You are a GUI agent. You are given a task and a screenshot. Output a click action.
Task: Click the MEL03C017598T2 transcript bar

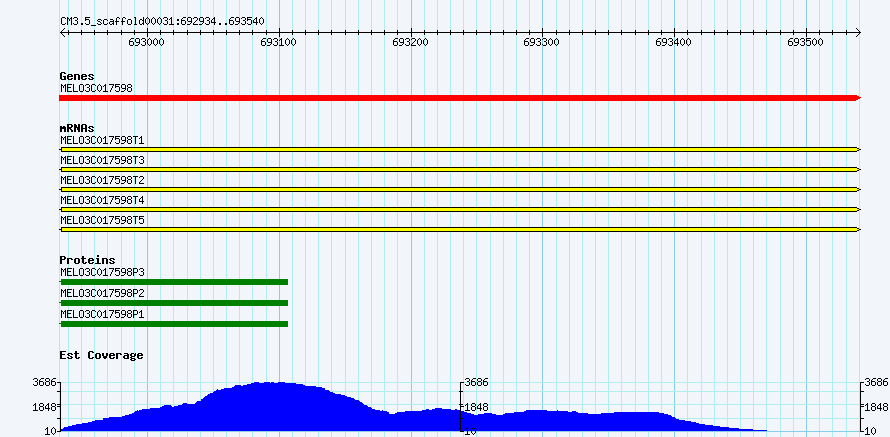[460, 189]
